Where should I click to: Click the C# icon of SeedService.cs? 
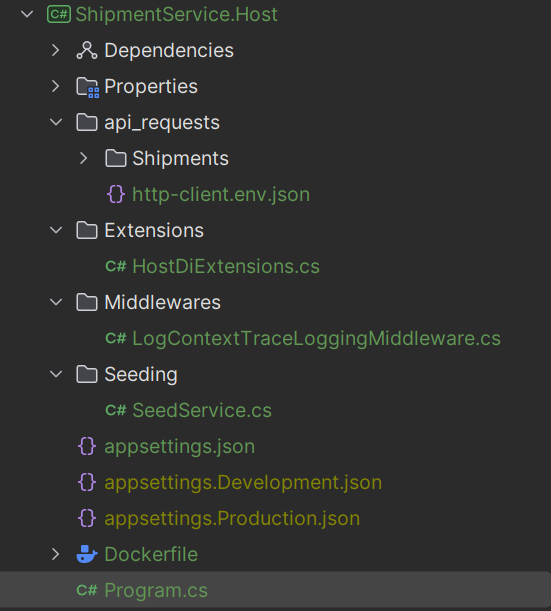tap(116, 410)
